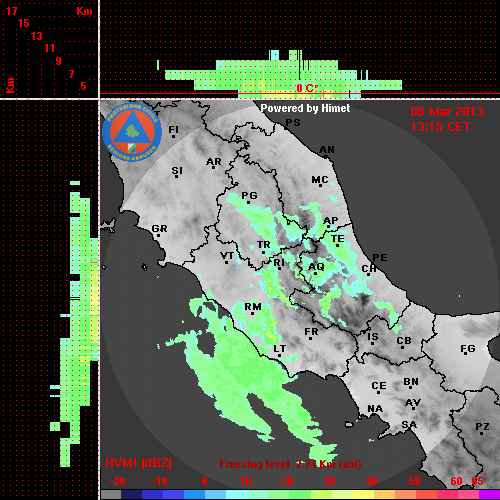The width and height of the screenshot is (500, 500).
Task: Click the CE city label
Action: coord(379,386)
